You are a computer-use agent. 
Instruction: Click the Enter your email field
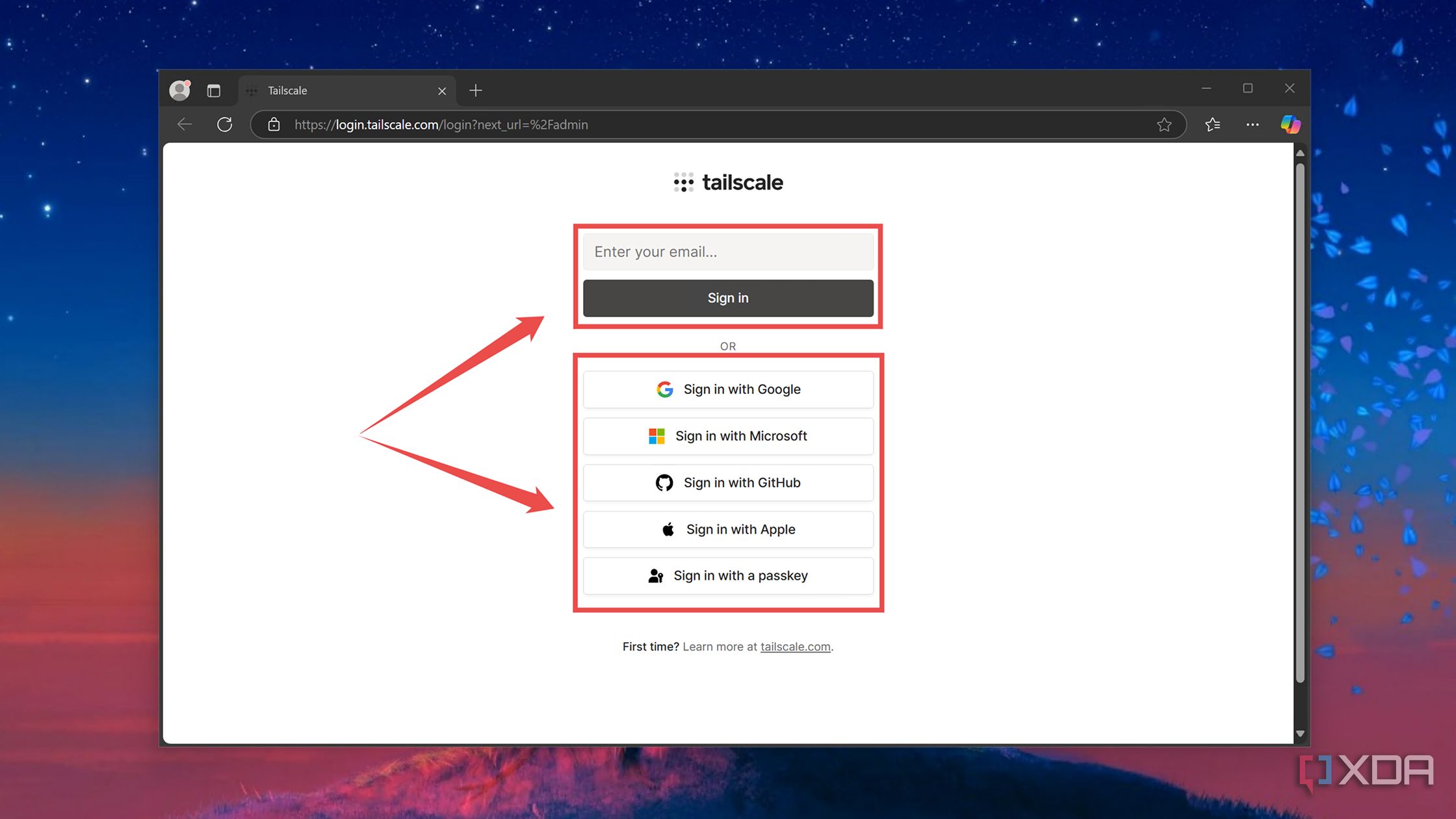click(727, 252)
